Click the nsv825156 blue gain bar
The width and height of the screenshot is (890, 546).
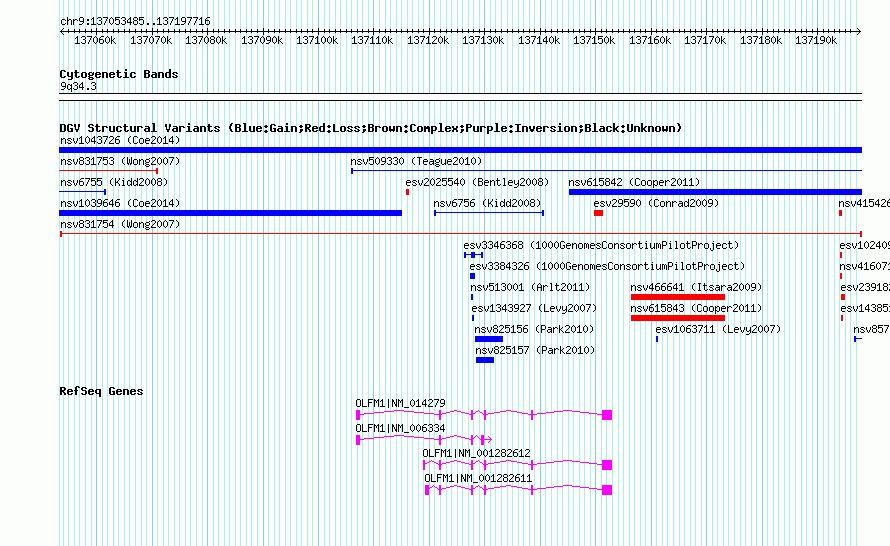(x=489, y=339)
